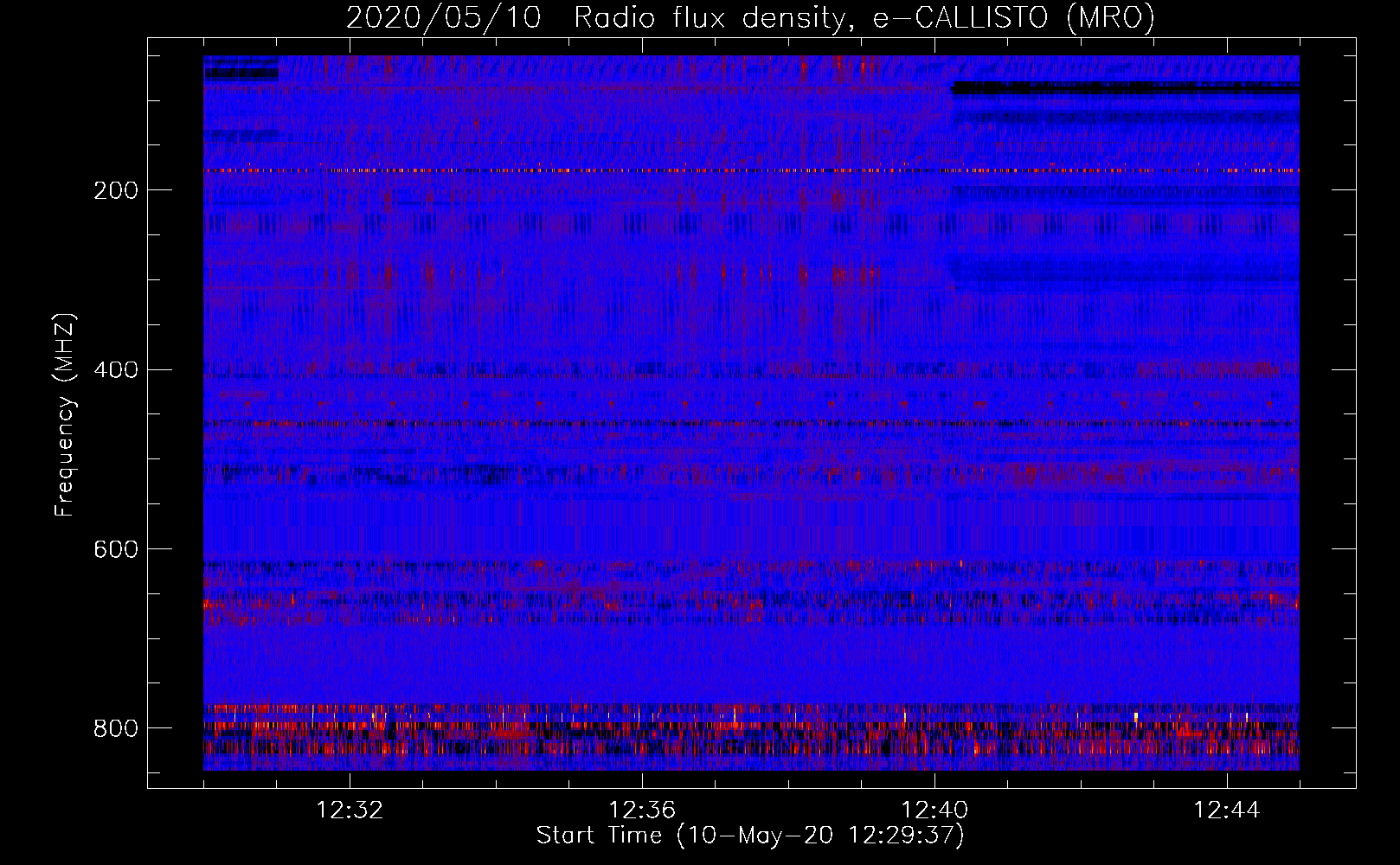Click the 400 frequency tick label
This screenshot has width=1400, height=865.
(x=116, y=370)
